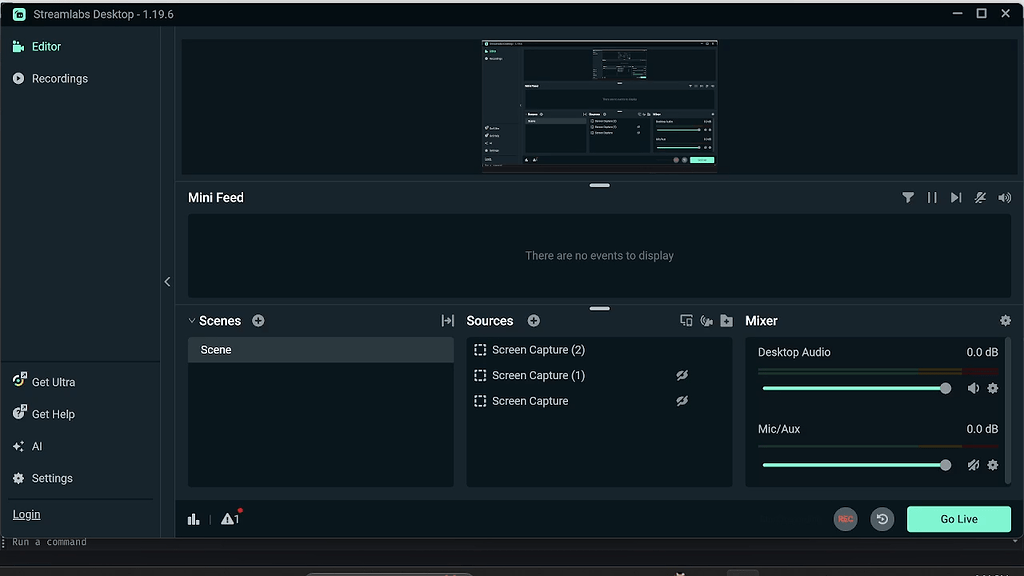Unmute the Mic/Aux audio channel
This screenshot has width=1024, height=576.
(x=973, y=465)
